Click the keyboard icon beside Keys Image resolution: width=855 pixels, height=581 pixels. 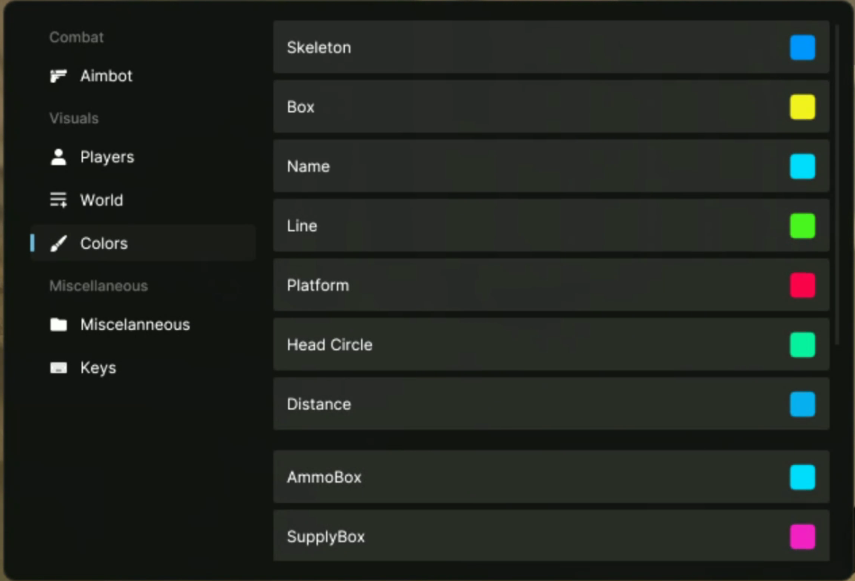58,368
